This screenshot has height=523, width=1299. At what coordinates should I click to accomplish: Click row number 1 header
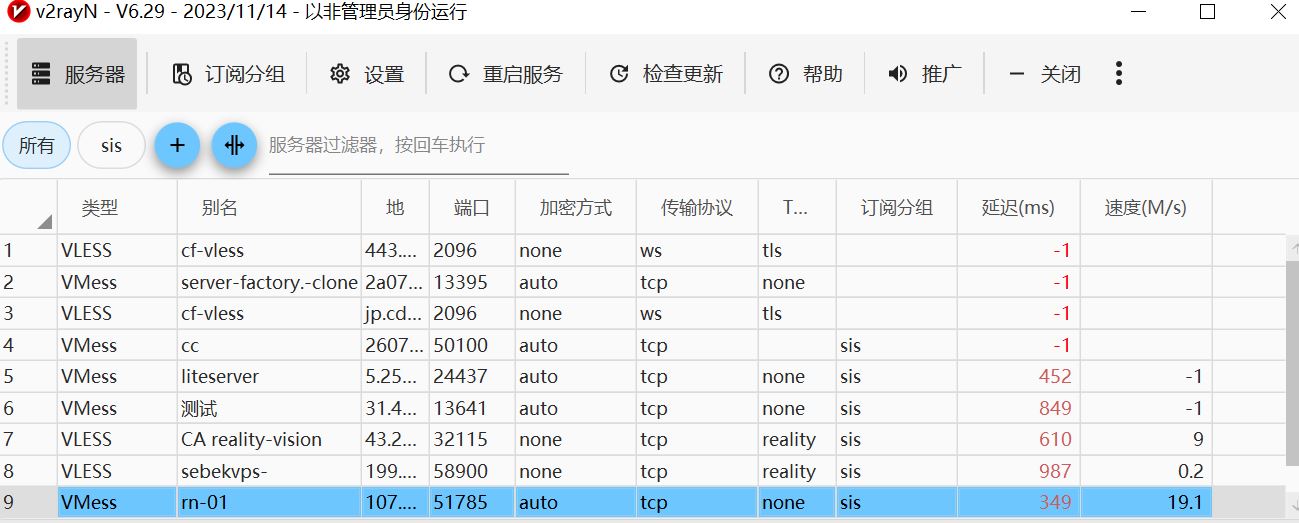(x=29, y=251)
